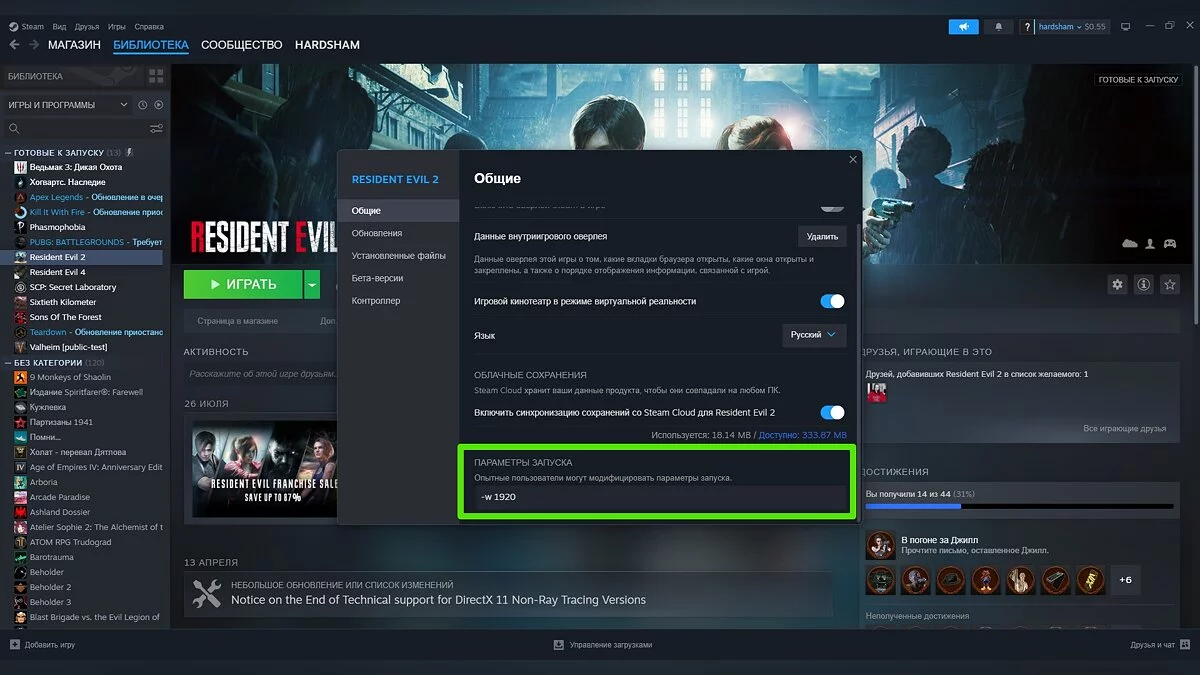Close the properties dialog
This screenshot has height=675, width=1200.
click(853, 159)
